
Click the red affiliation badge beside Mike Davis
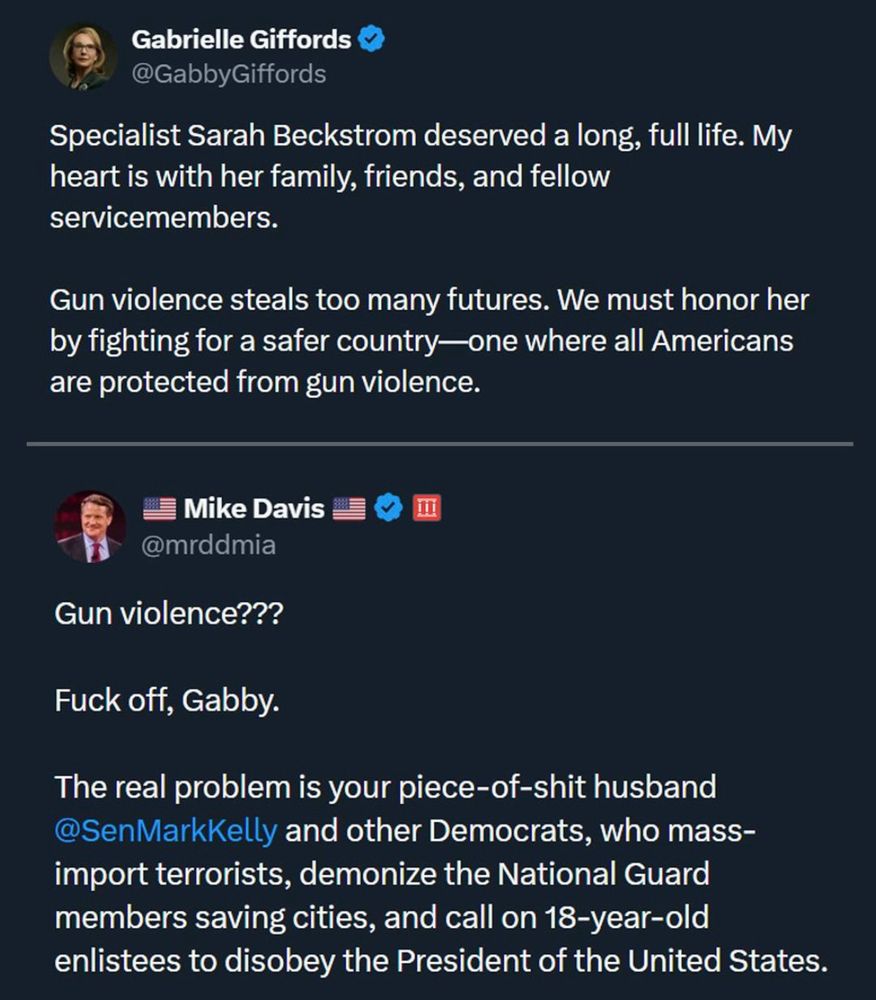point(427,509)
